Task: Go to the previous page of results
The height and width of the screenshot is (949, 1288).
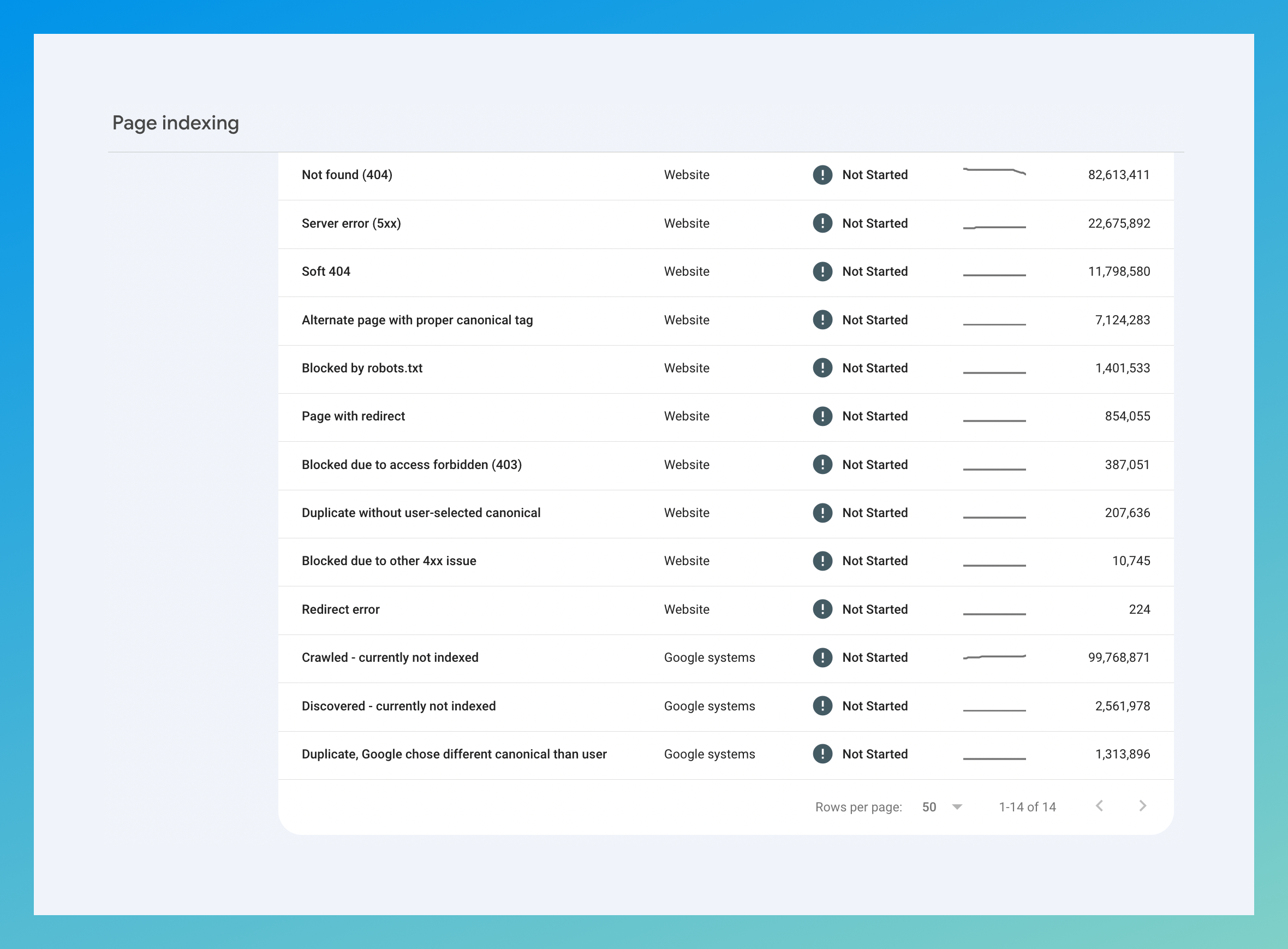Action: [1099, 806]
